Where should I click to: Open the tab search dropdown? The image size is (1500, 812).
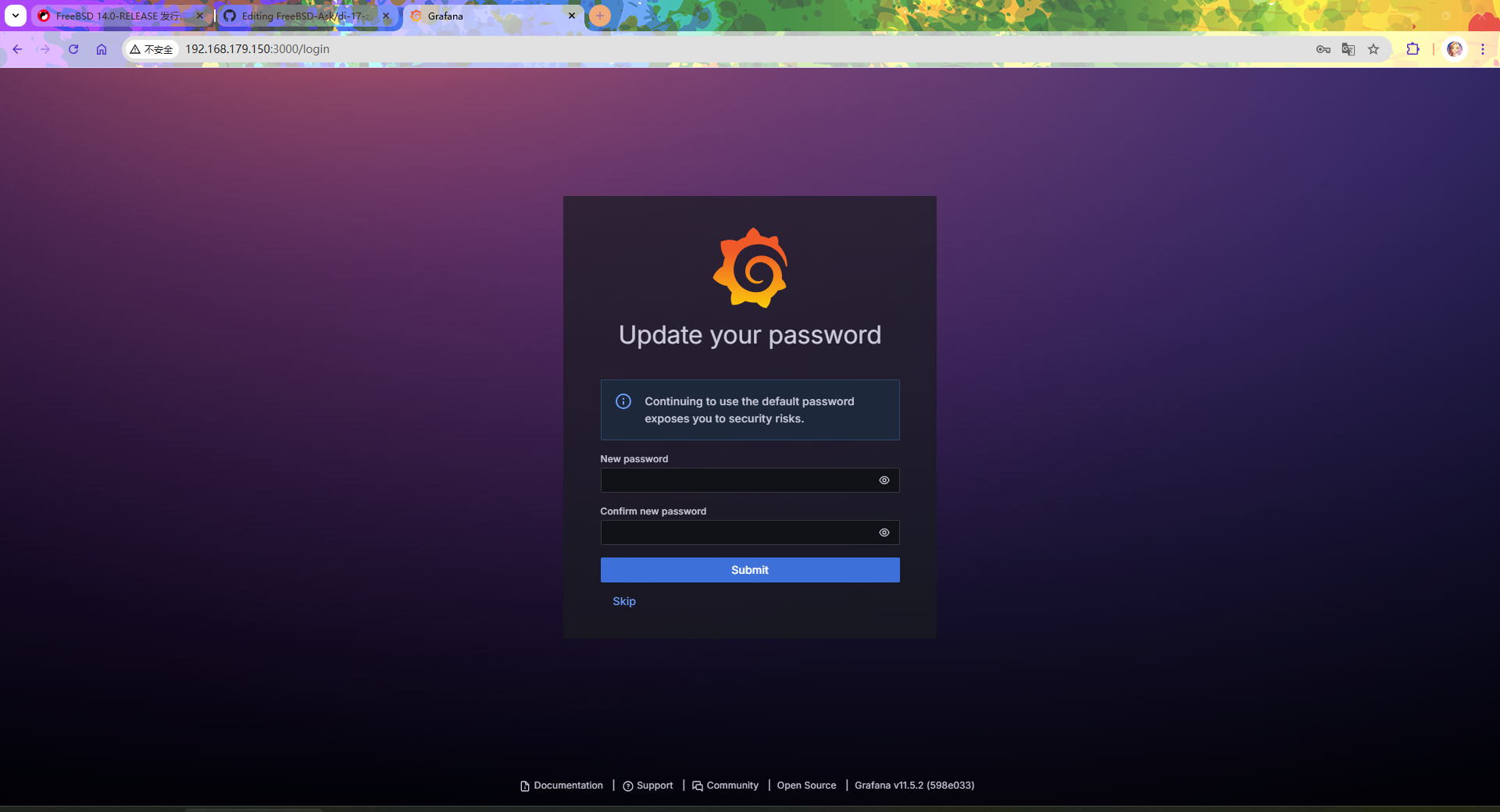click(16, 16)
